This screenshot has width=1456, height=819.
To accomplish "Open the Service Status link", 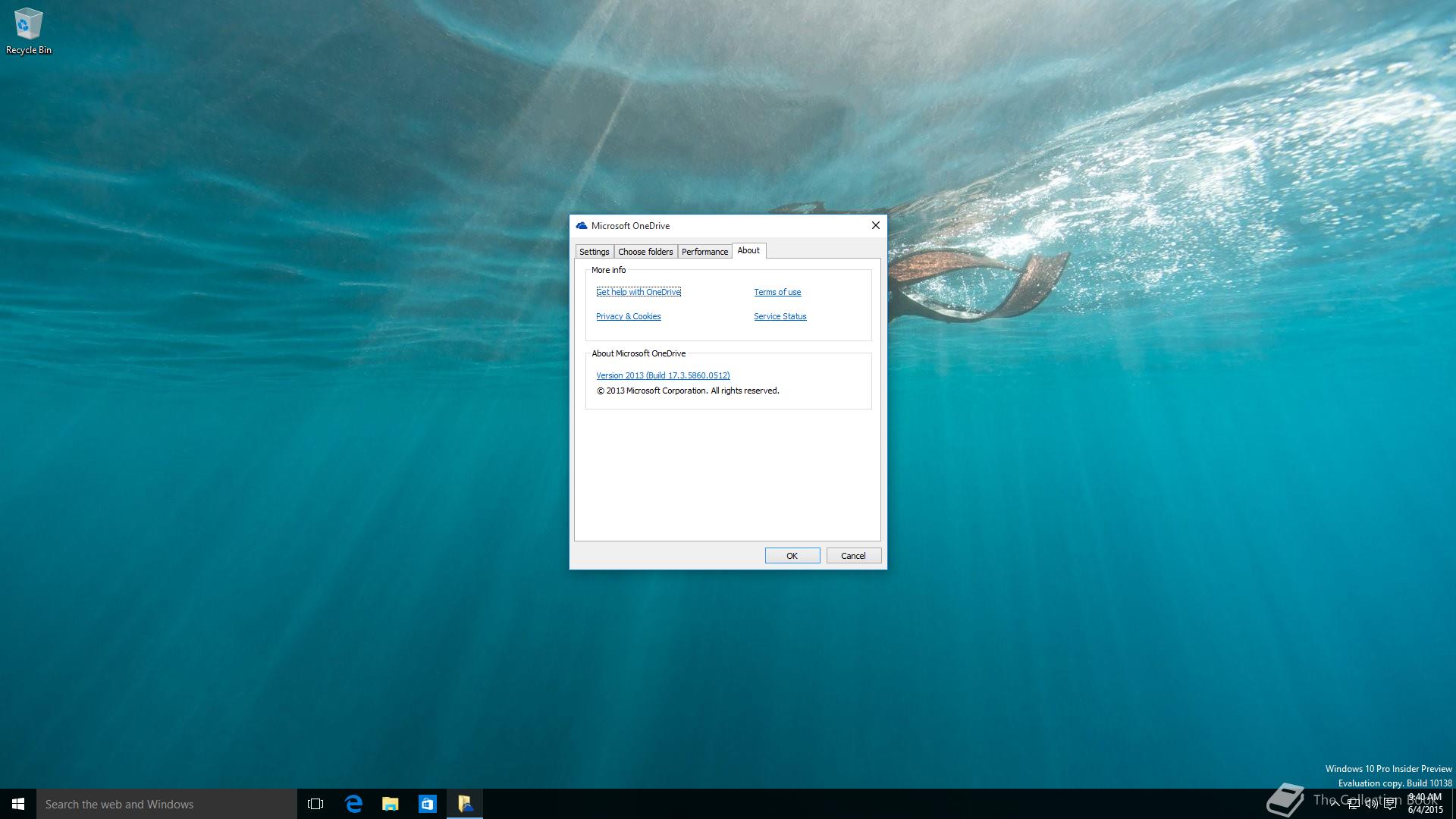I will [x=780, y=316].
